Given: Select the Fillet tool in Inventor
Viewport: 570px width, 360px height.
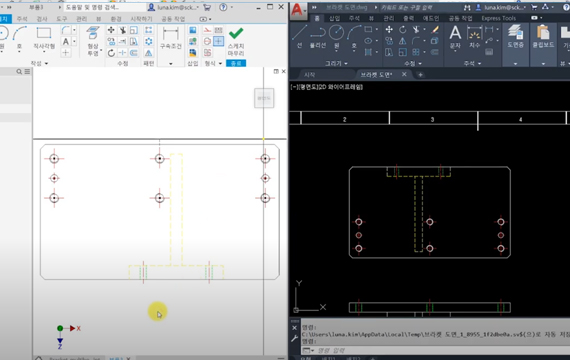Looking at the screenshot, I should [x=66, y=30].
